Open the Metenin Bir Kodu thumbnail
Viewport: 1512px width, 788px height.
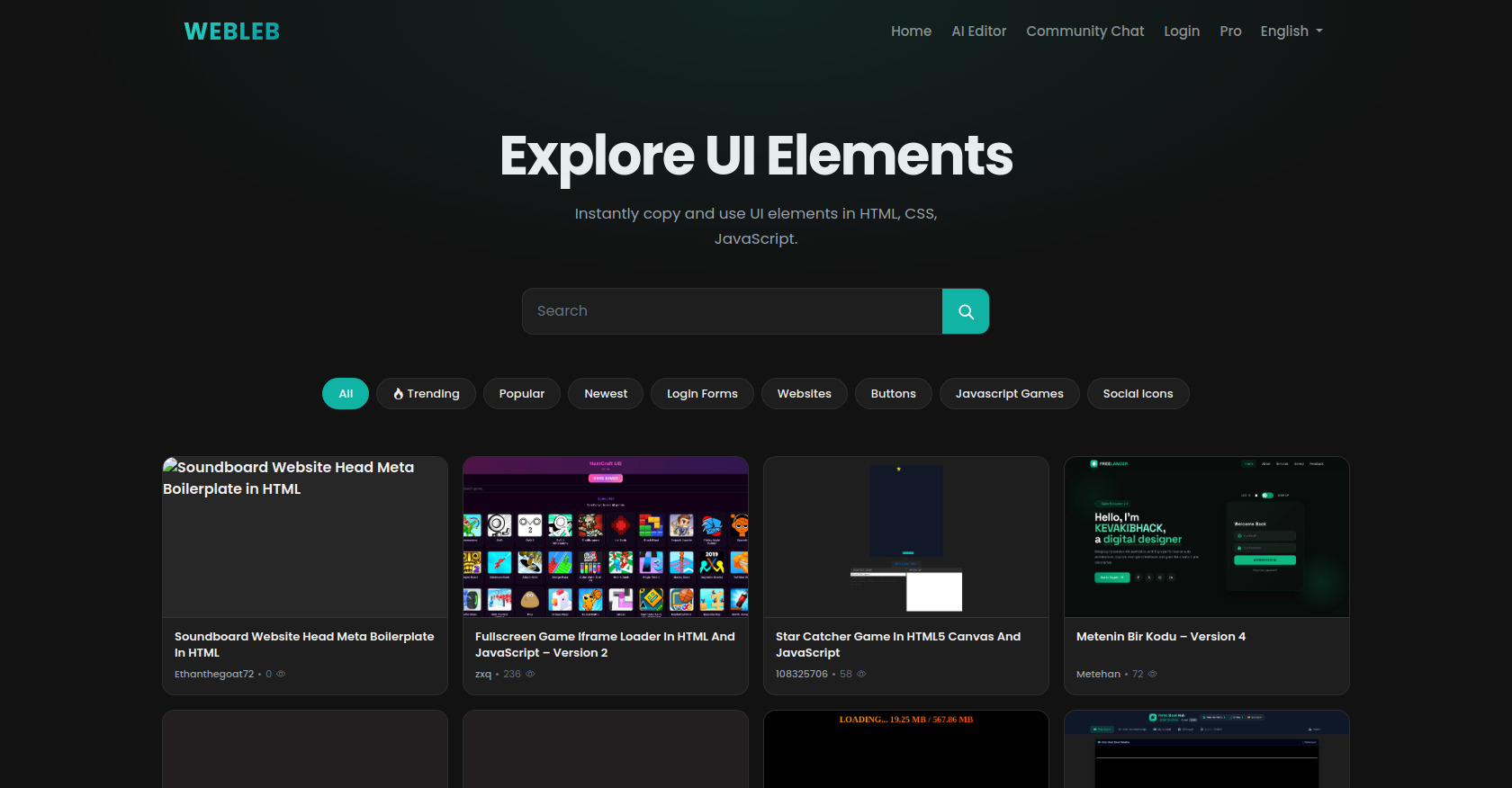point(1207,537)
